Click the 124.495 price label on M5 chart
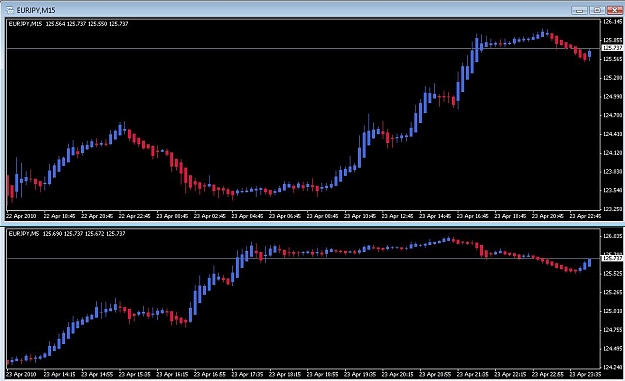The image size is (625, 381). 613,349
